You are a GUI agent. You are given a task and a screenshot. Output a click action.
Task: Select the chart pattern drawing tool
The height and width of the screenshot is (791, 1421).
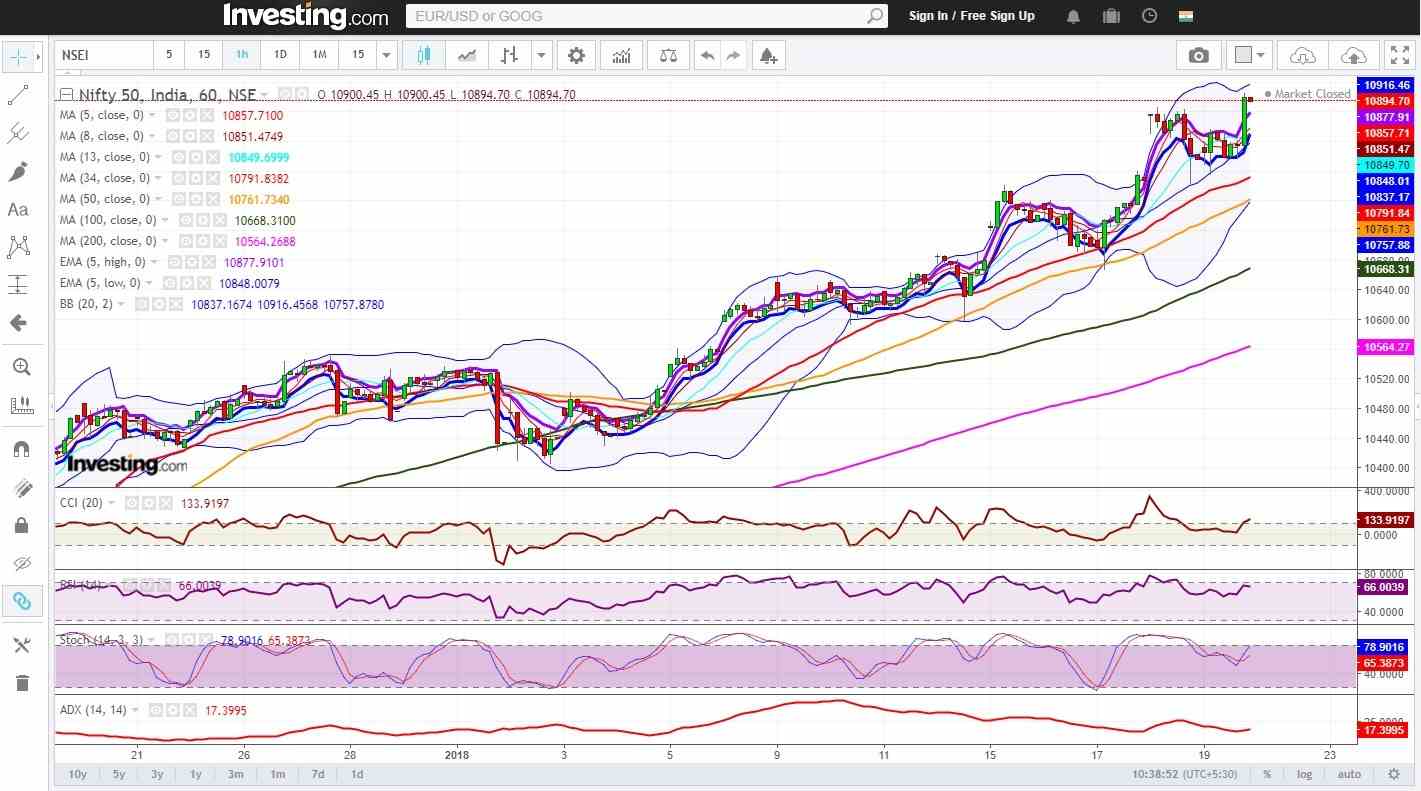coord(18,247)
